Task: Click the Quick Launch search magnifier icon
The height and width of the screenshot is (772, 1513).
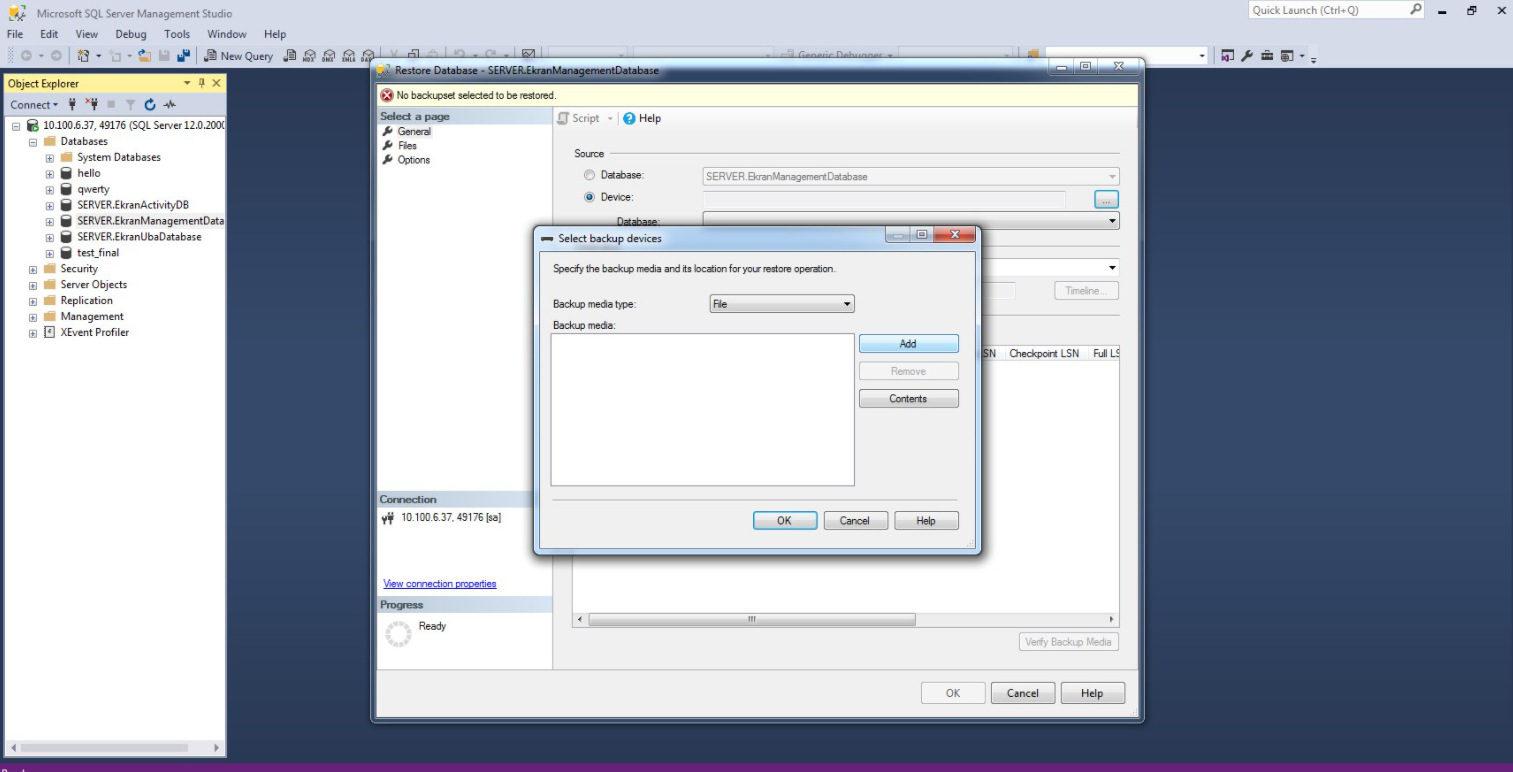Action: (x=1416, y=10)
